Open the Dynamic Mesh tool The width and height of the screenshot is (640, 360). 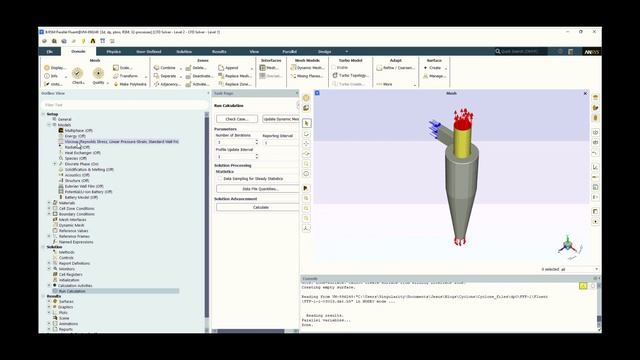pos(307,68)
